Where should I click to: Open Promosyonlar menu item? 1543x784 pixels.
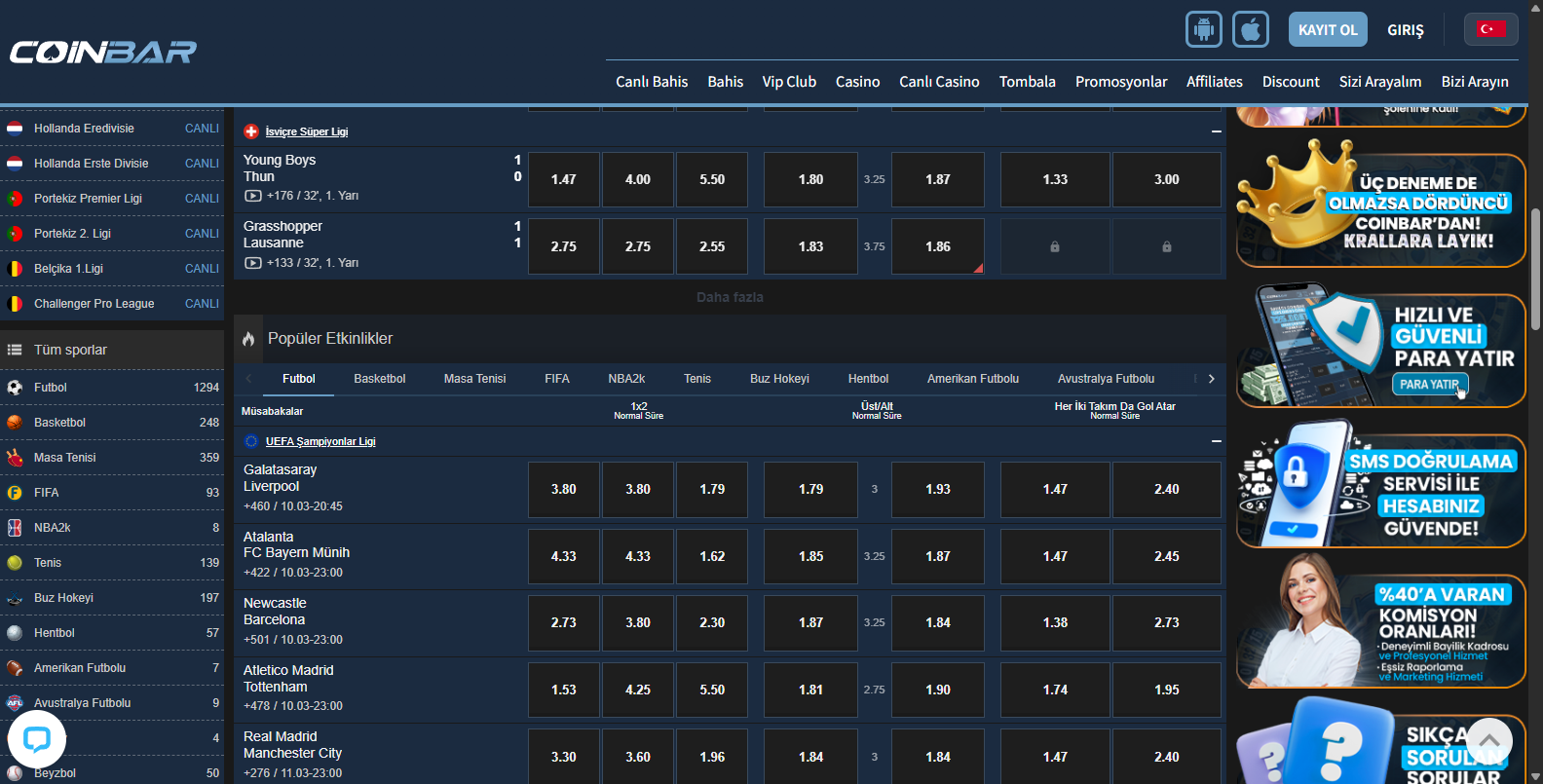1121,82
